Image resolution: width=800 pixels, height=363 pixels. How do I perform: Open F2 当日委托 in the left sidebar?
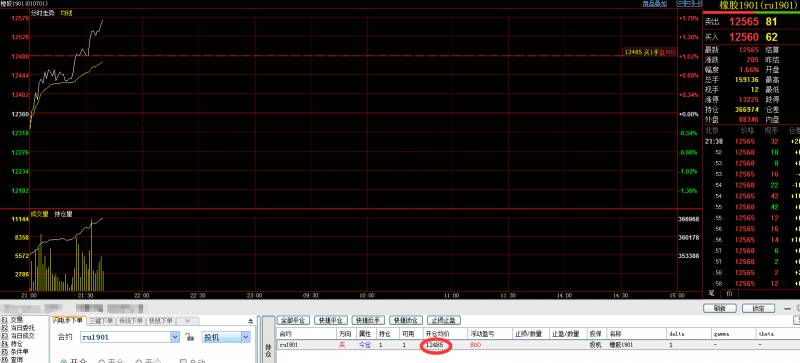[x=17, y=328]
